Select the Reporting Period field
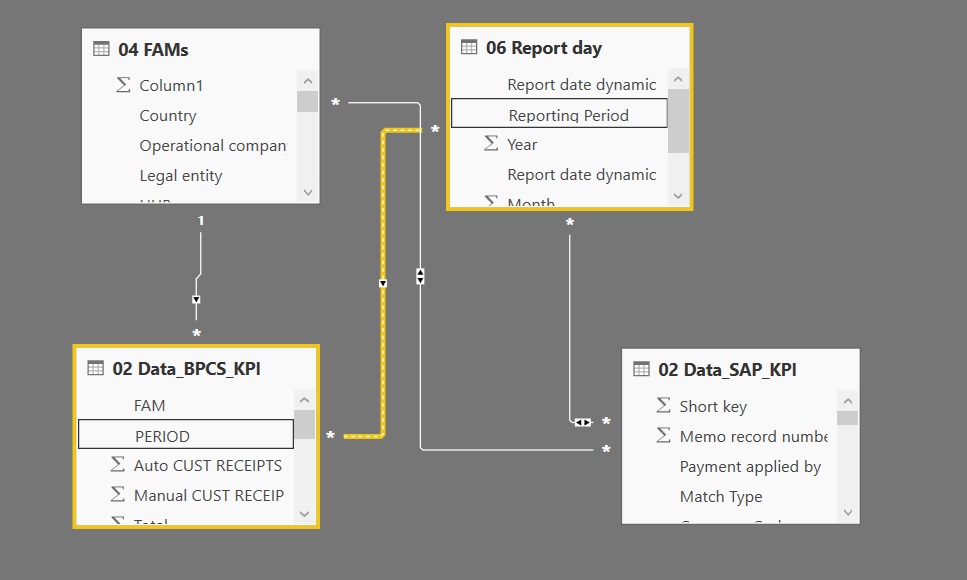The image size is (967, 580). [559, 114]
